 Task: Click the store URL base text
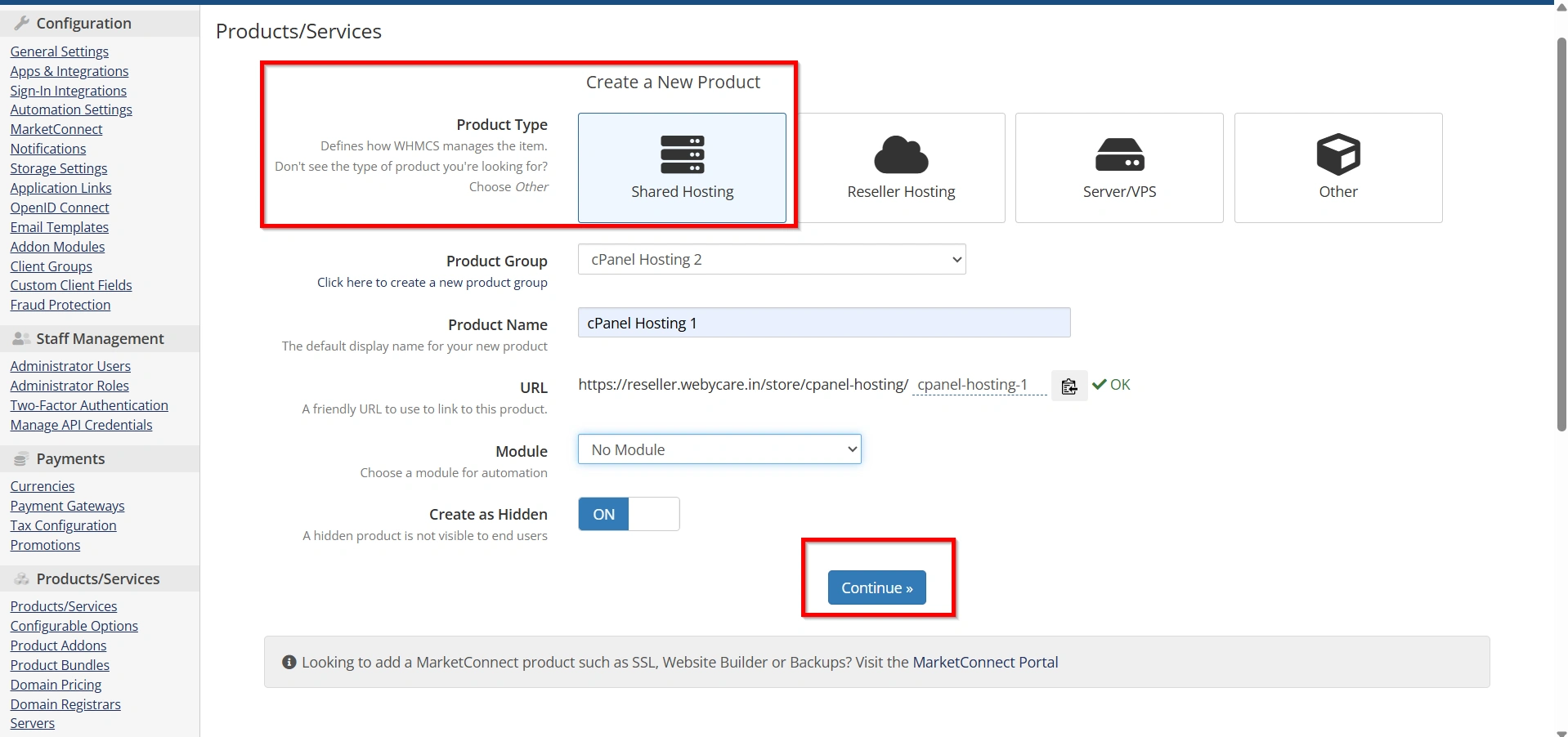click(743, 384)
